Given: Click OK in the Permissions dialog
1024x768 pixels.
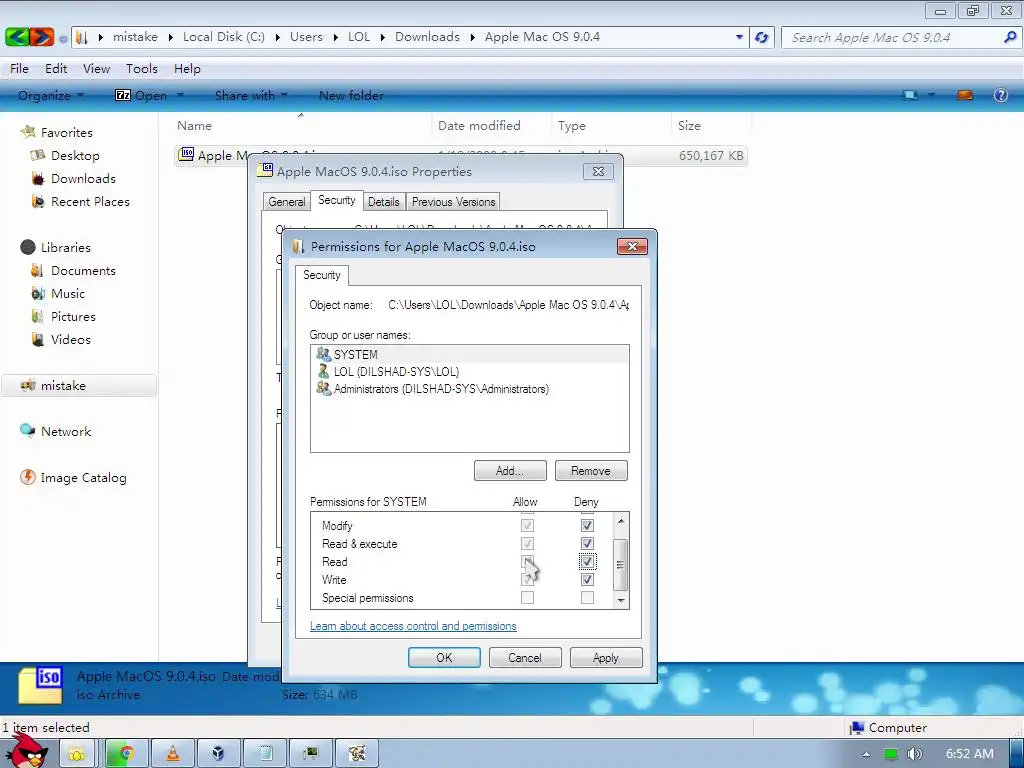Looking at the screenshot, I should [444, 658].
